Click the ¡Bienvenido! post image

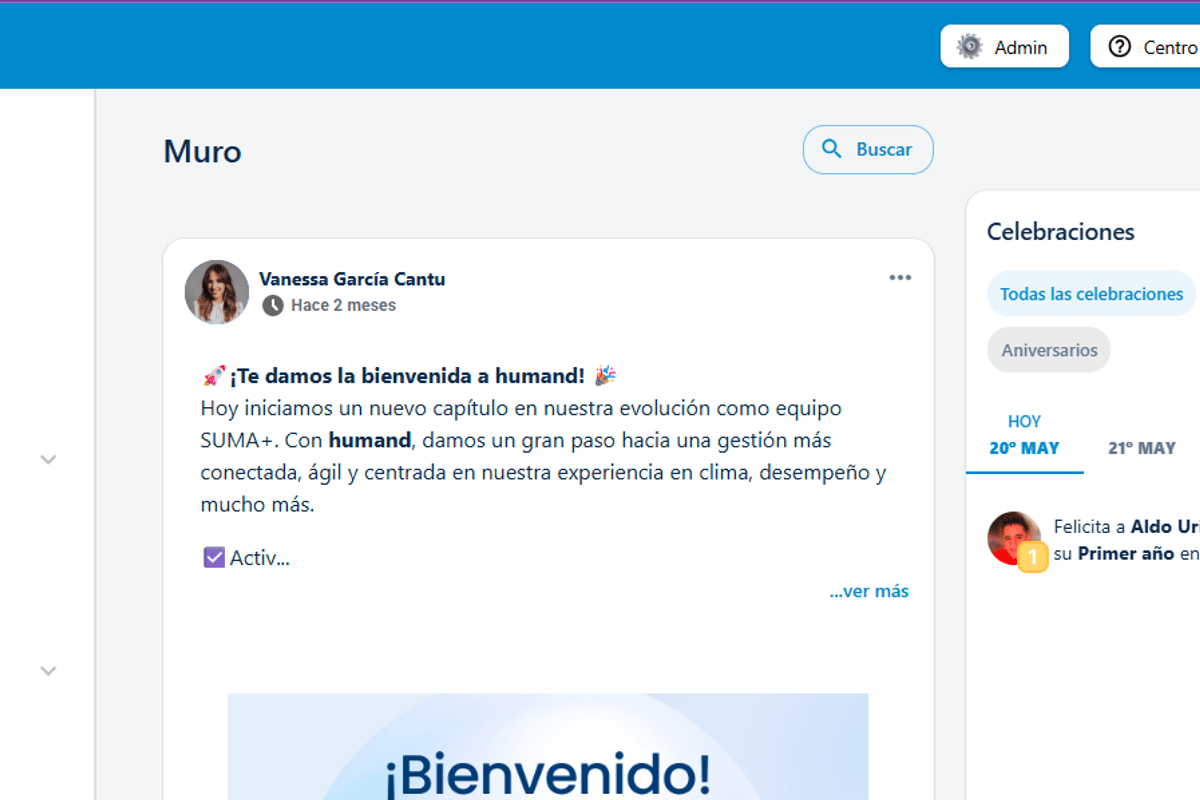coord(548,746)
